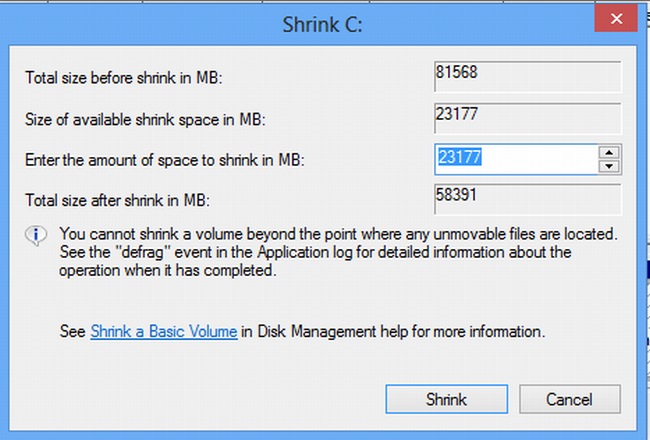This screenshot has height=440, width=650.
Task: Cancel the shrink operation
Action: 569,400
